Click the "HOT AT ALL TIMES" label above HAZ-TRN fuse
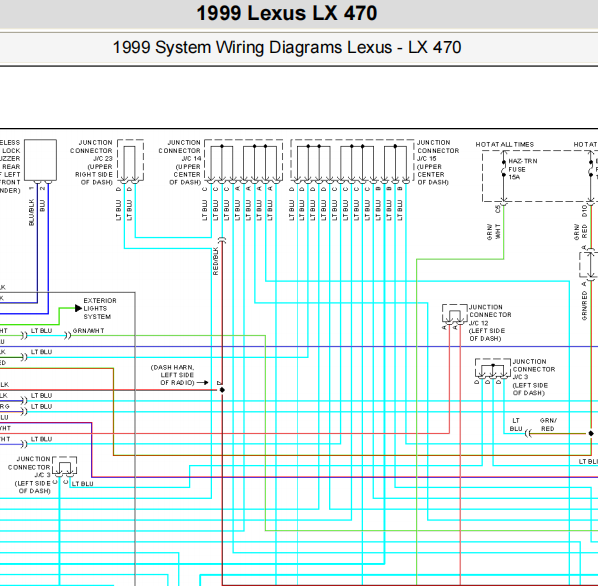The height and width of the screenshot is (586, 598). coord(505,144)
